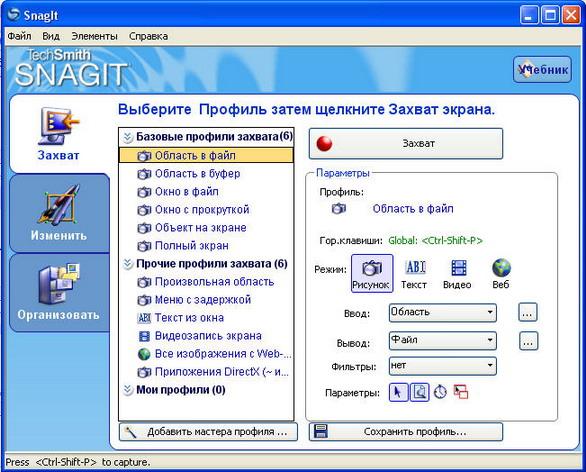The image size is (586, 472).
Task: Open the Файл menu
Action: point(19,36)
